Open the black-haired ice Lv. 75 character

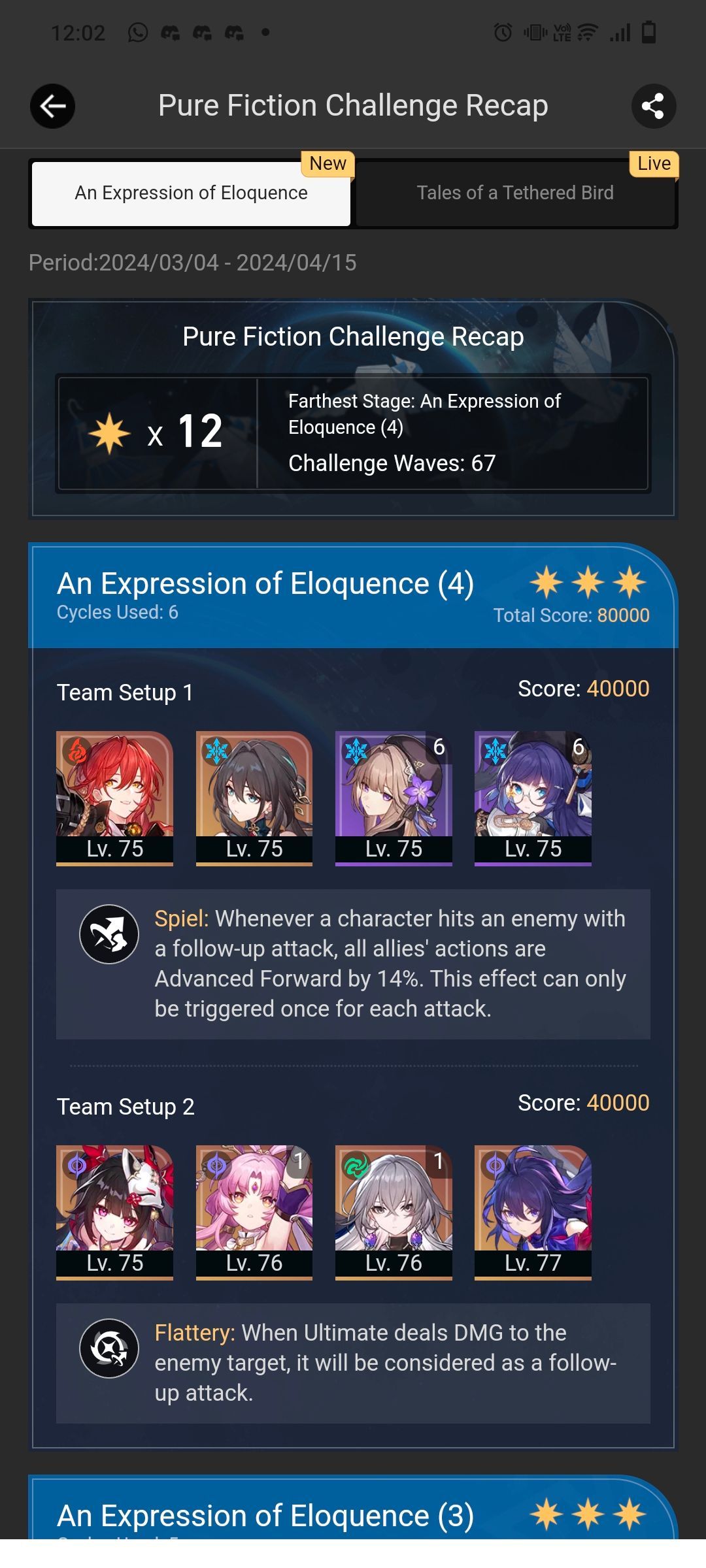coord(254,798)
